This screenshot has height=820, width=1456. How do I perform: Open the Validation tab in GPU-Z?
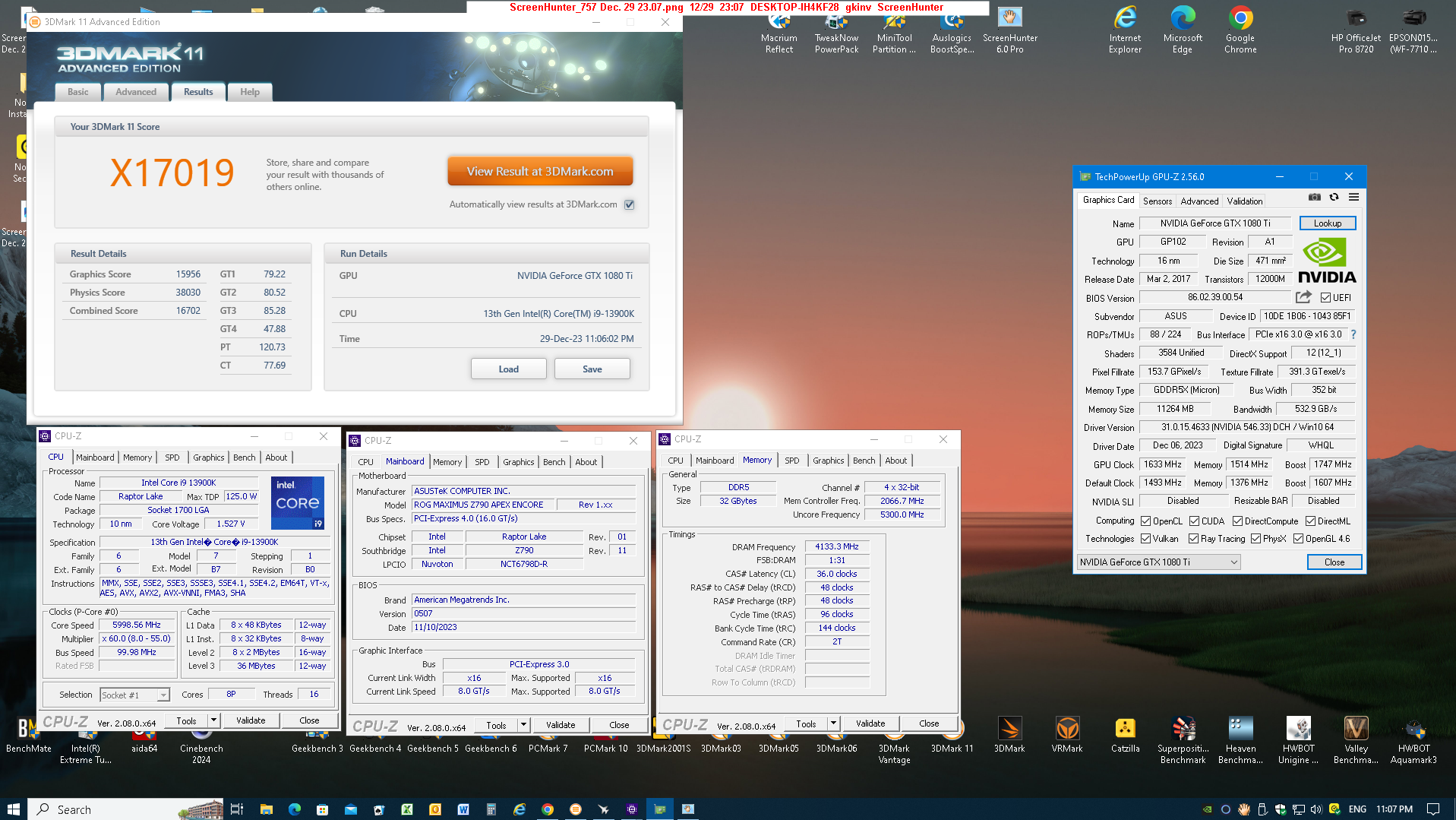click(x=1244, y=201)
